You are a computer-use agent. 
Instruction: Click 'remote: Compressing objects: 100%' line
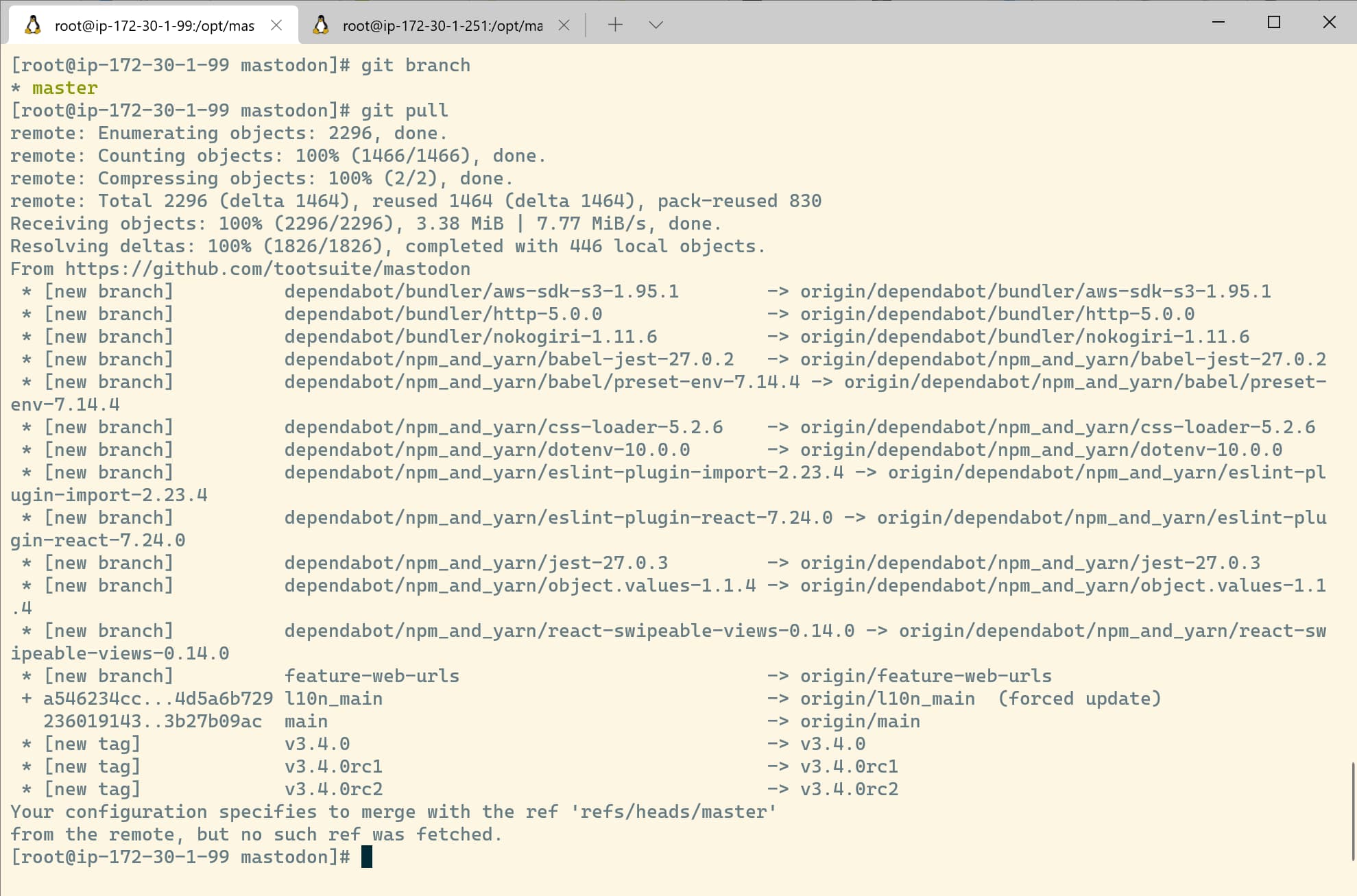coord(262,178)
